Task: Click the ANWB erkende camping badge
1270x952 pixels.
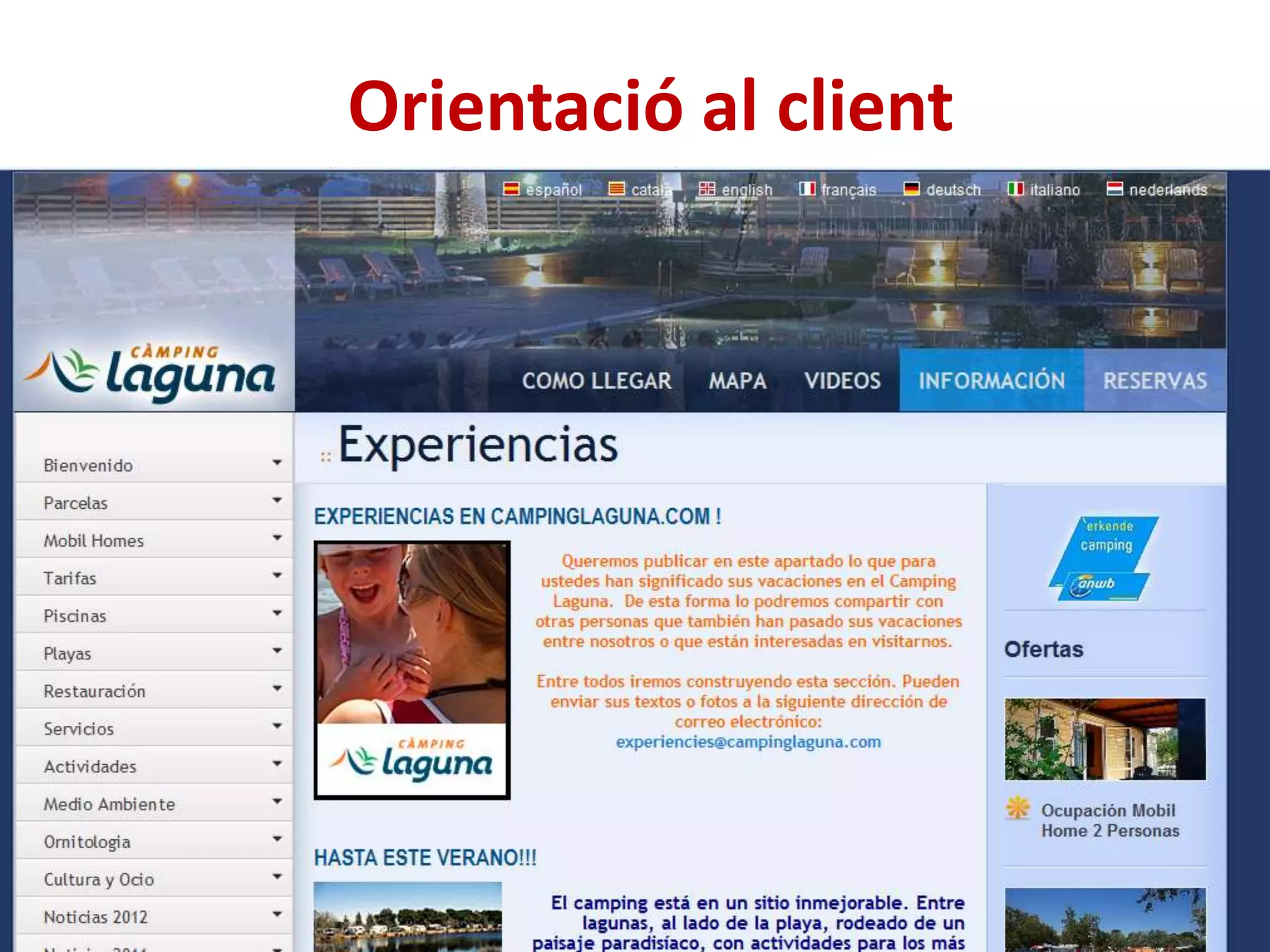Action: (1104, 558)
